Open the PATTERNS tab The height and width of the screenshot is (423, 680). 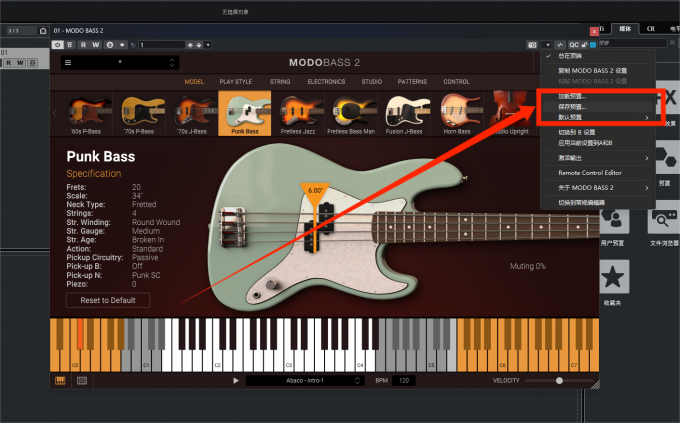(412, 82)
